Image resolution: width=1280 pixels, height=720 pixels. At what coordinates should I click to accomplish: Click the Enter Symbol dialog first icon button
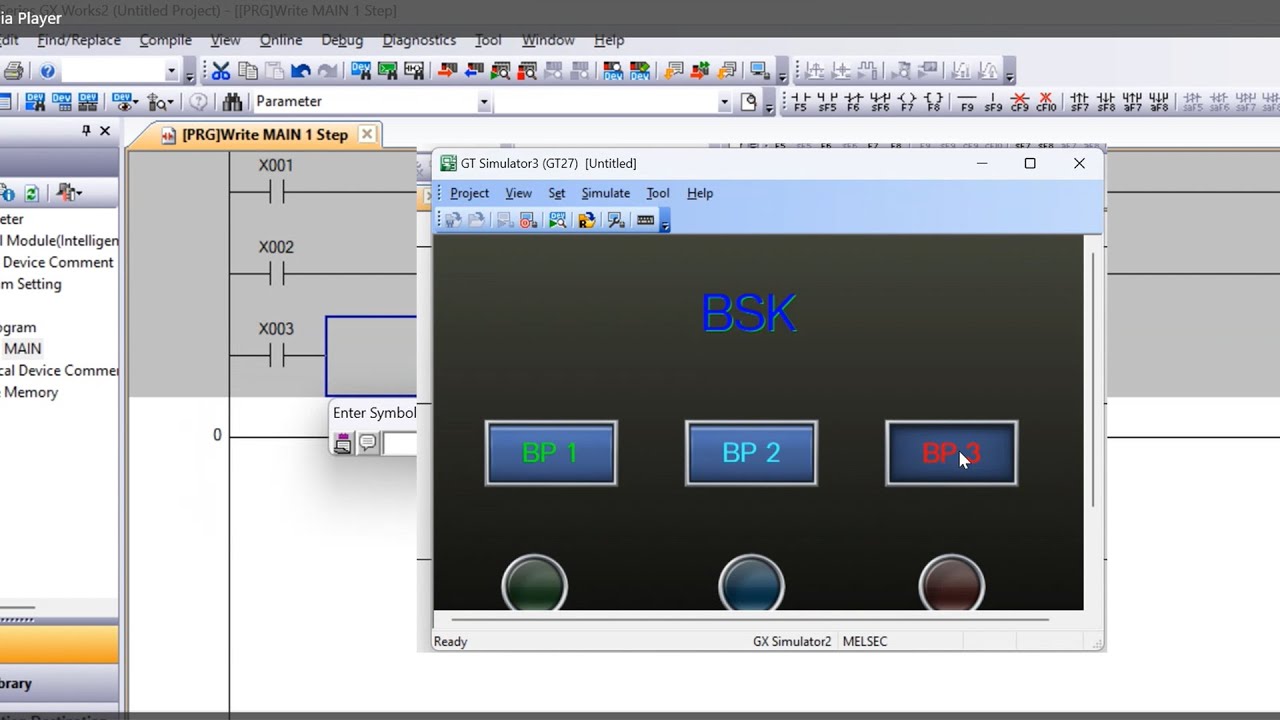pyautogui.click(x=342, y=443)
